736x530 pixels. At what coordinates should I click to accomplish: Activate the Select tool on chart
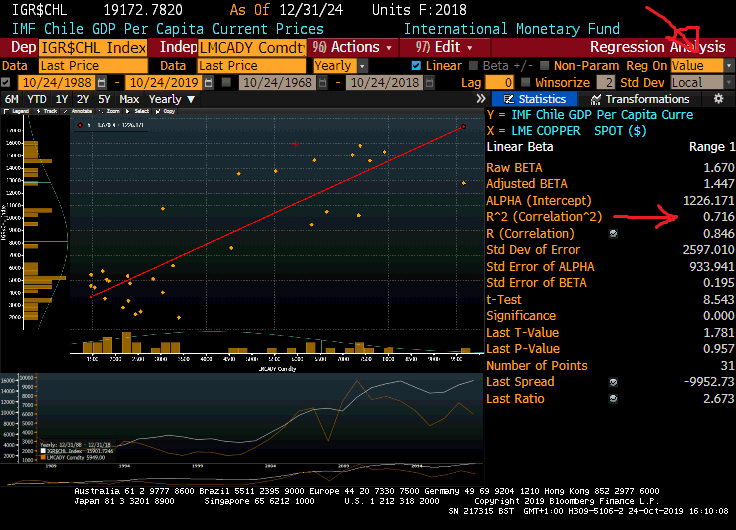click(x=138, y=111)
